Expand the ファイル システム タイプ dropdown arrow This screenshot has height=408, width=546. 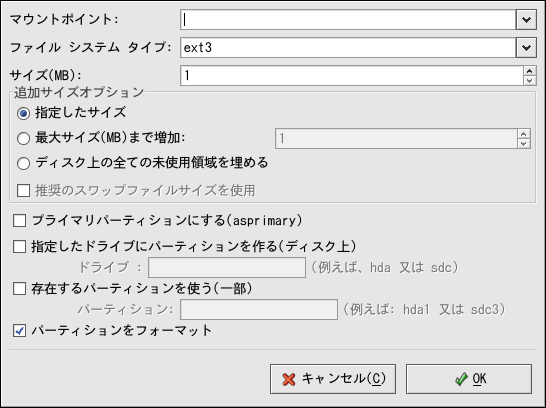click(x=526, y=47)
